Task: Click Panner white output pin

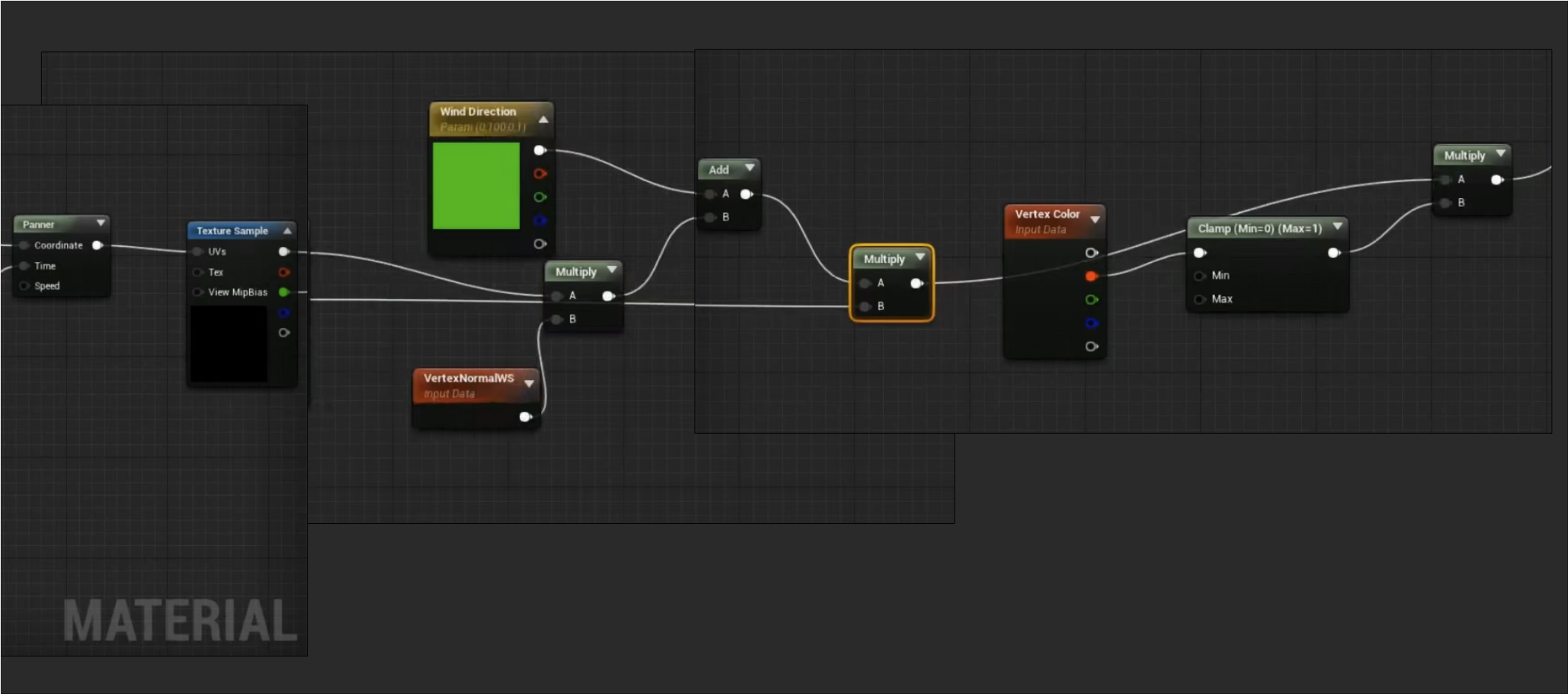Action: click(97, 245)
